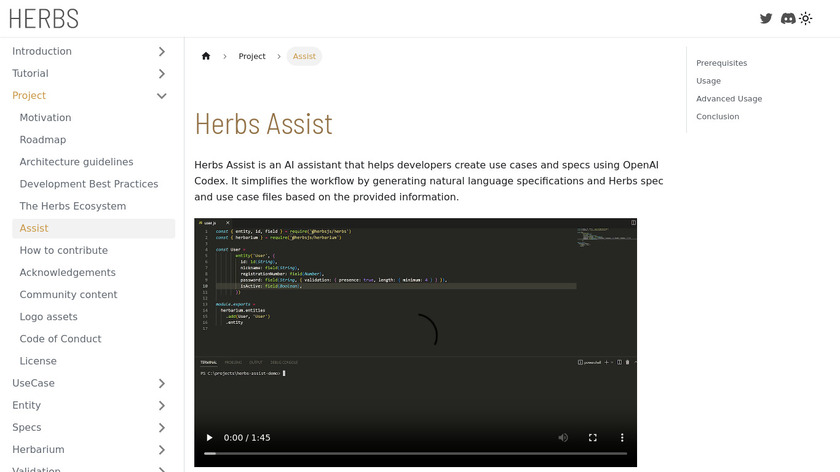Open the License page
The image size is (840, 472).
pos(38,361)
